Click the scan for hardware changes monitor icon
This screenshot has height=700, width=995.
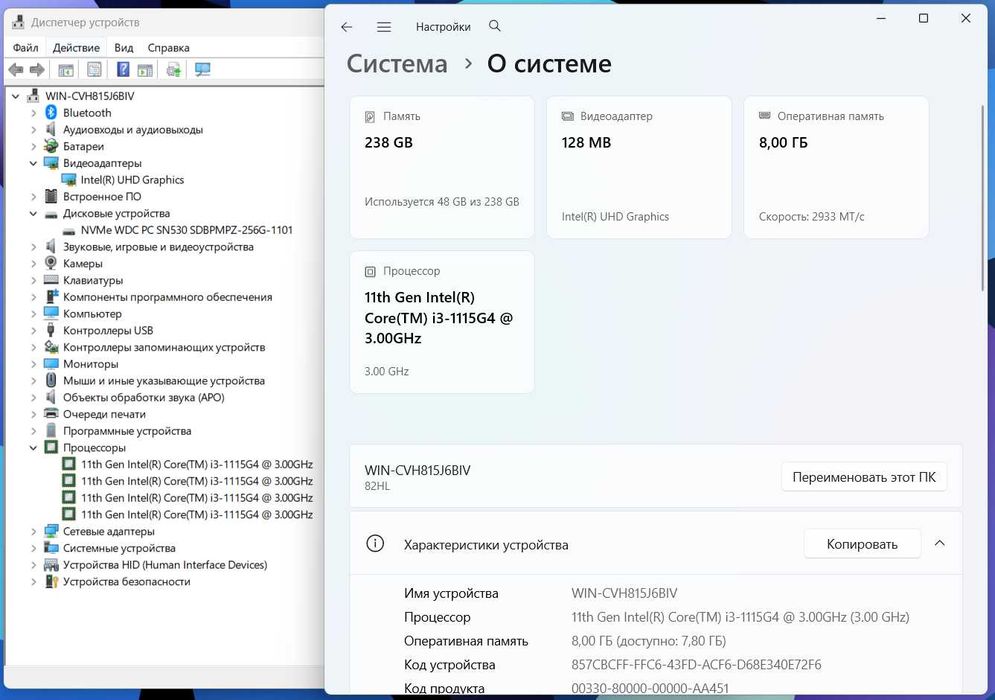click(x=202, y=70)
